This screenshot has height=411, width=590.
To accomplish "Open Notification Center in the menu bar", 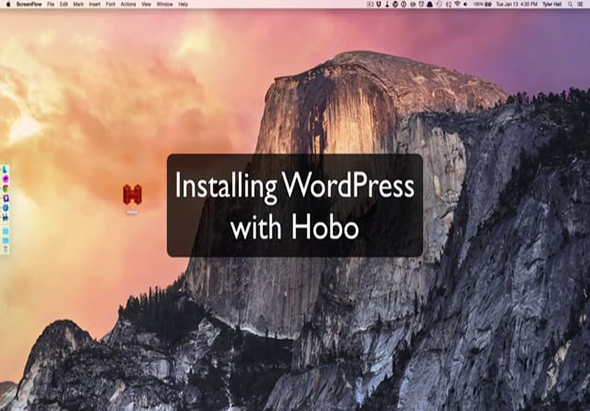I will coord(580,4).
